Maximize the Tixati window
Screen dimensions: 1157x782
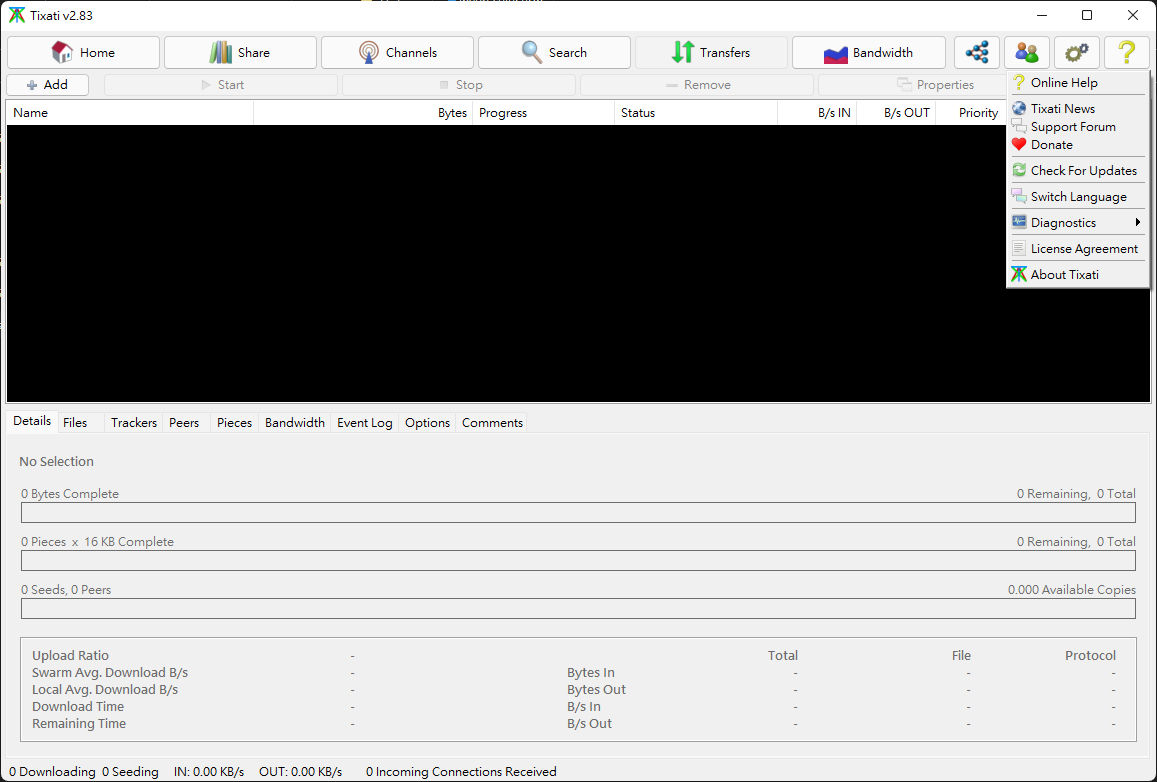pos(1087,15)
